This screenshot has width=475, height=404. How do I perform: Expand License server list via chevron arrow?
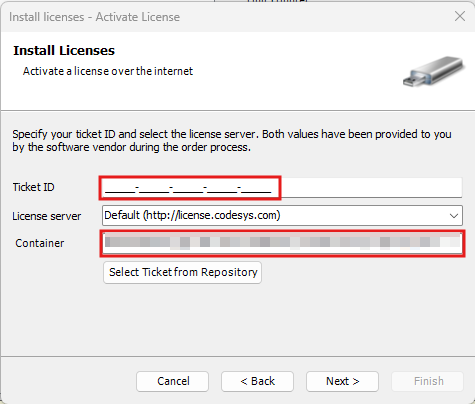[454, 216]
